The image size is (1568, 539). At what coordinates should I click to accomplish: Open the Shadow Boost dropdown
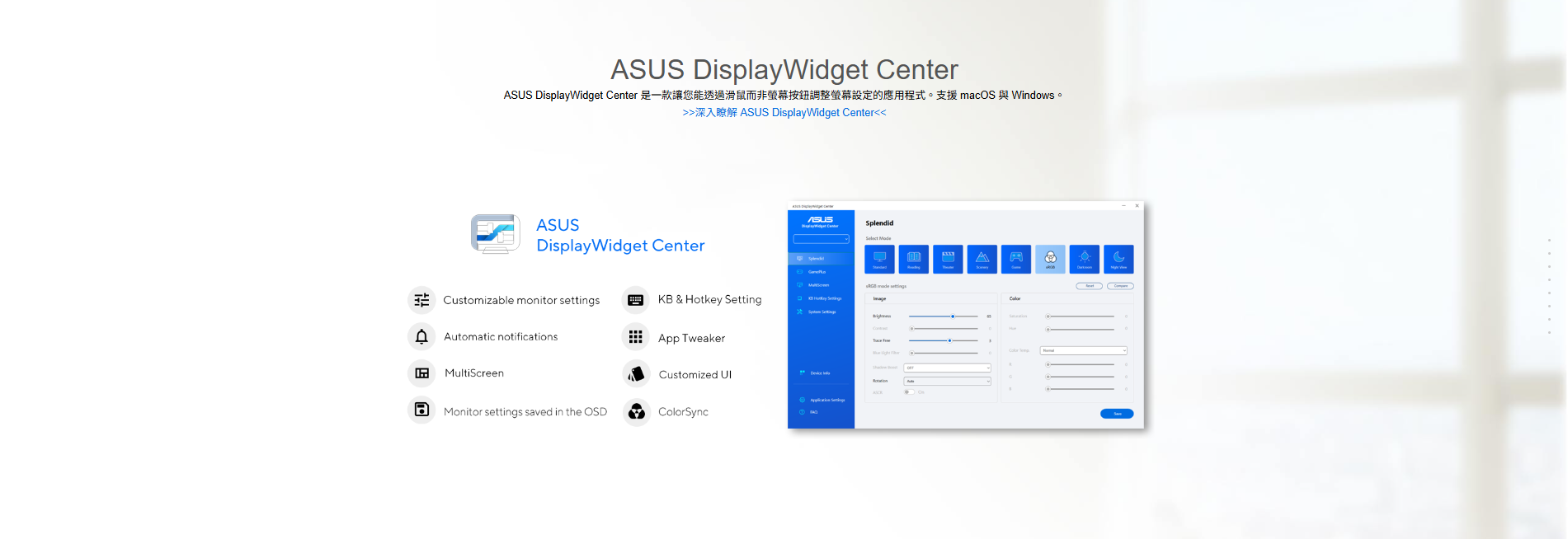tap(947, 368)
